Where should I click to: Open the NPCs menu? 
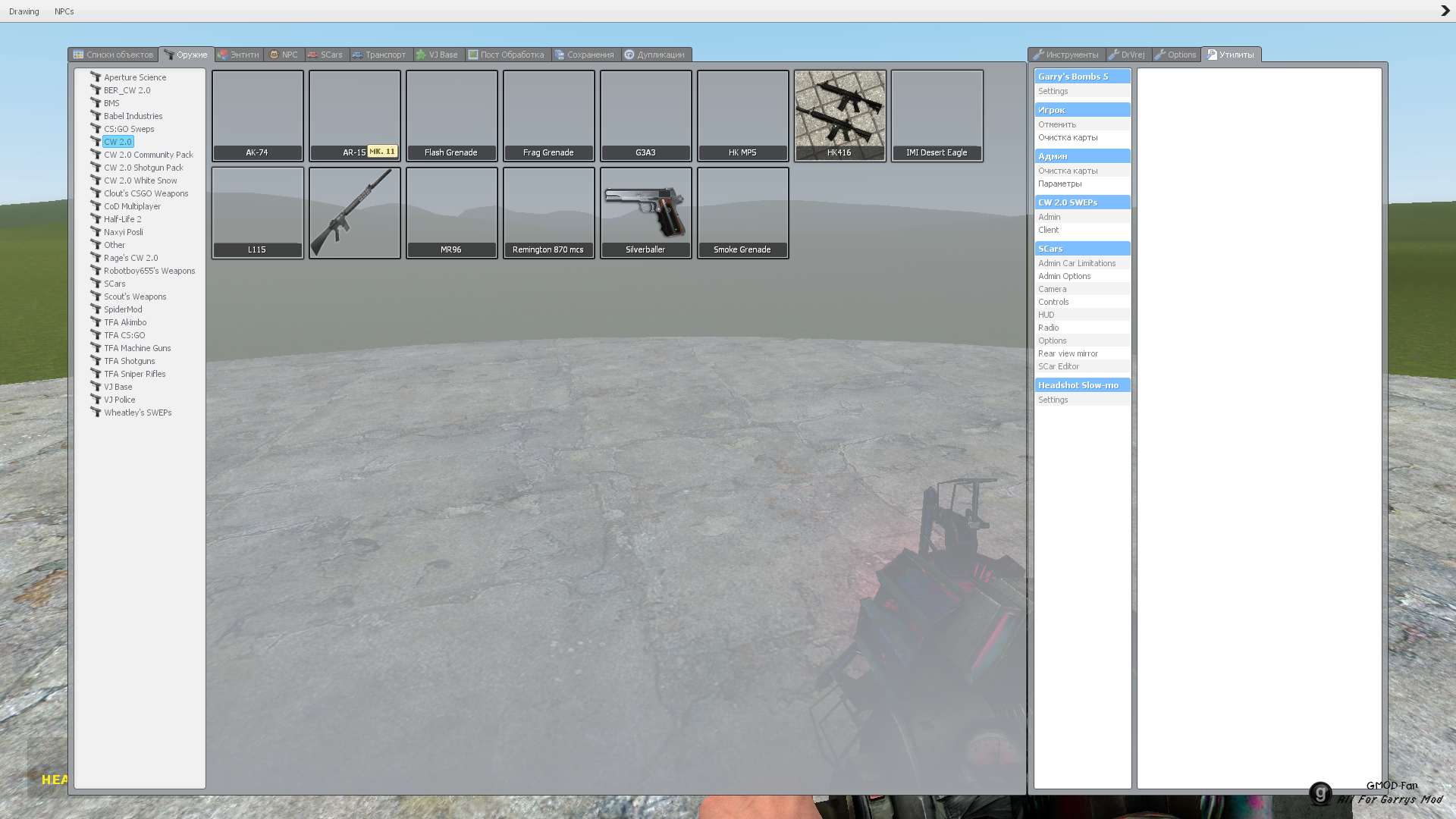[64, 11]
